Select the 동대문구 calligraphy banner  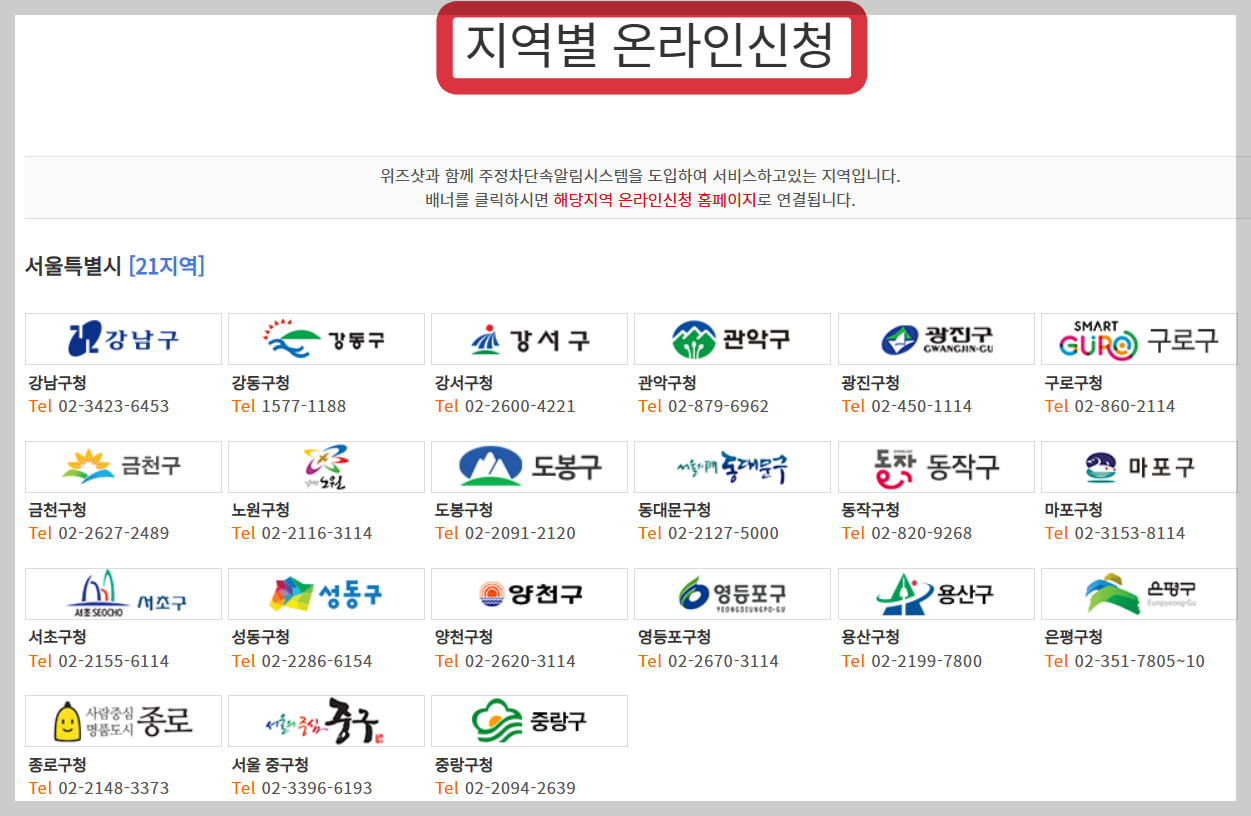click(x=732, y=467)
